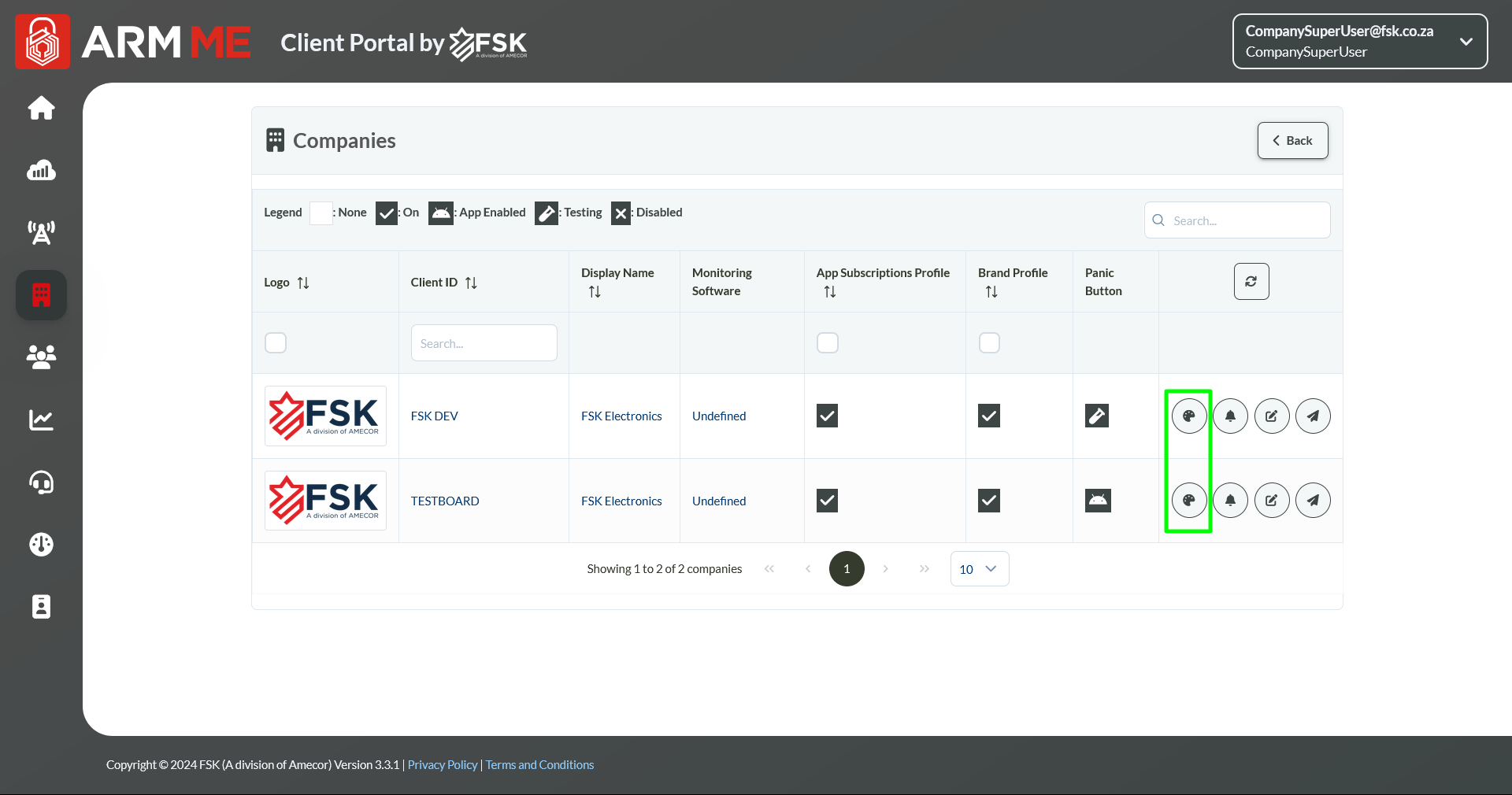Click the paper plane icon for TESTBOARD
This screenshot has width=1512, height=795.
click(x=1313, y=500)
